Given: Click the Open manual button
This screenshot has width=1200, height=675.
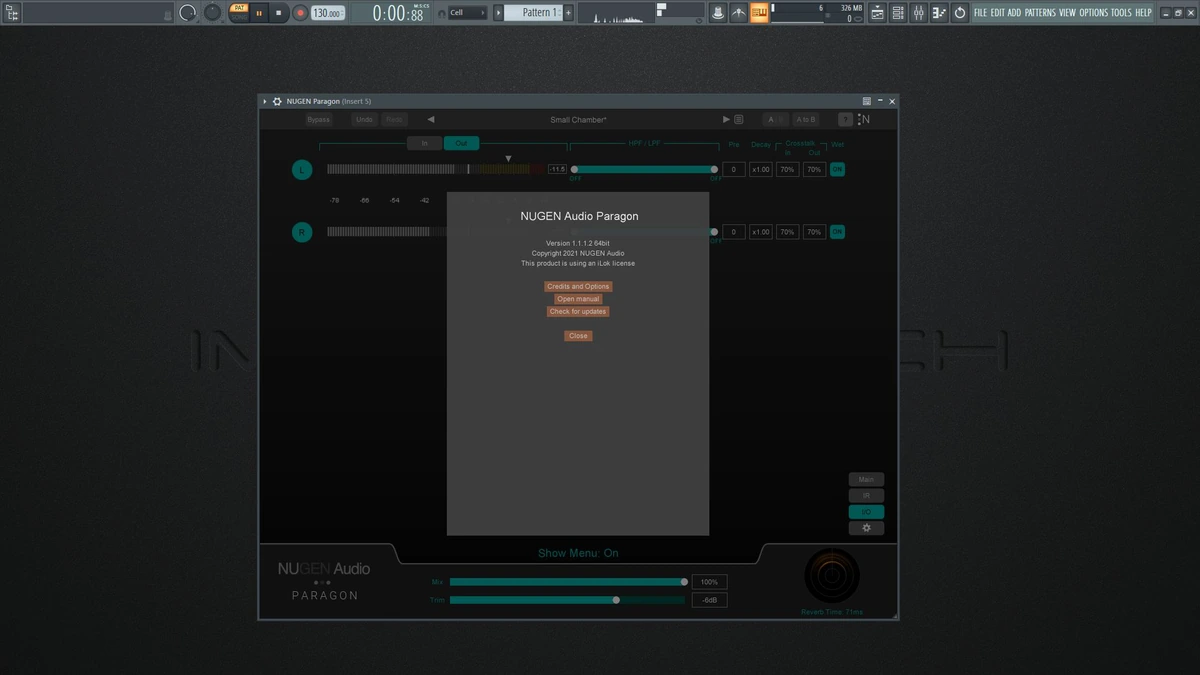Looking at the screenshot, I should (x=578, y=299).
